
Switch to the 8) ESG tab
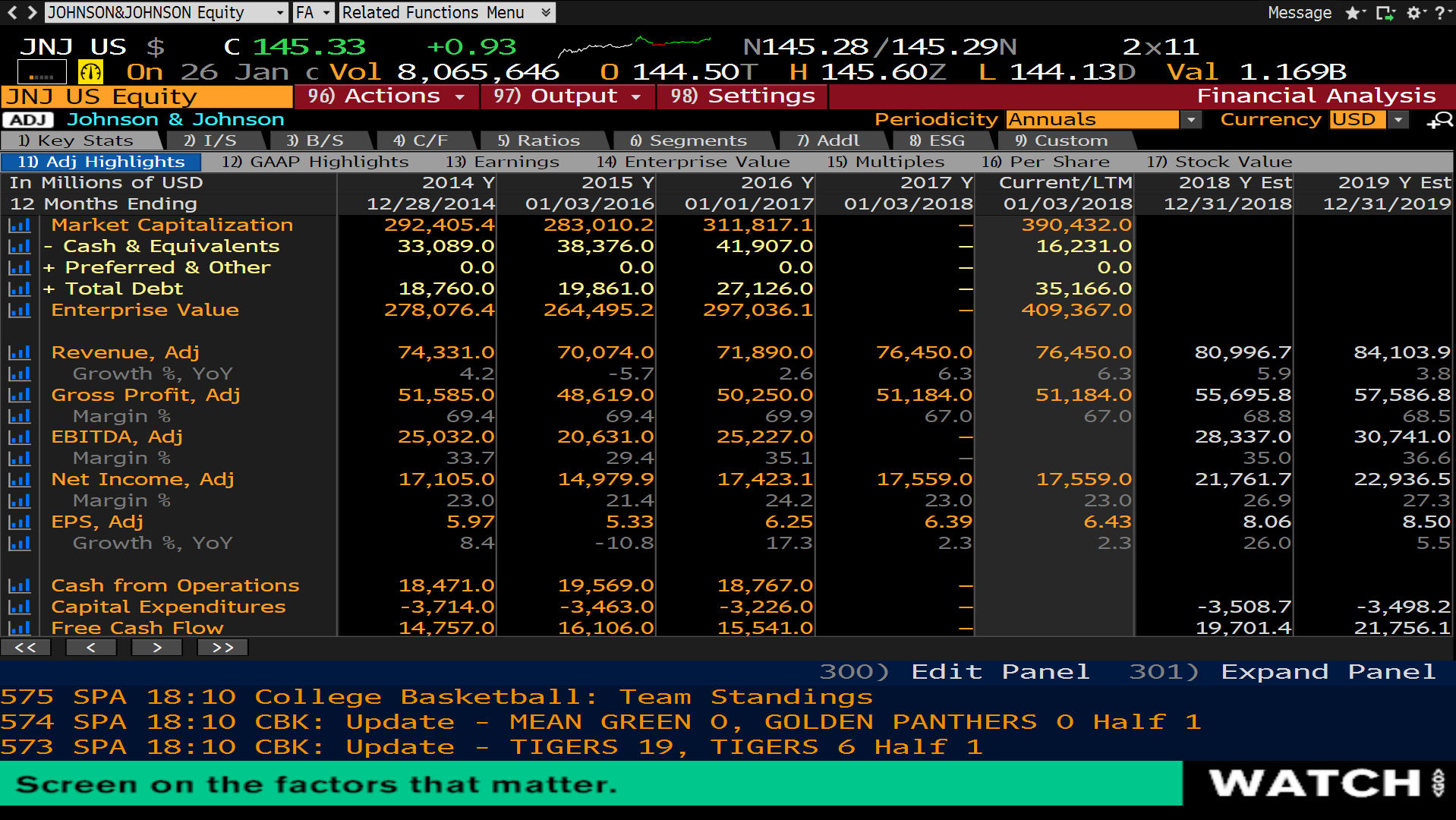pos(937,141)
